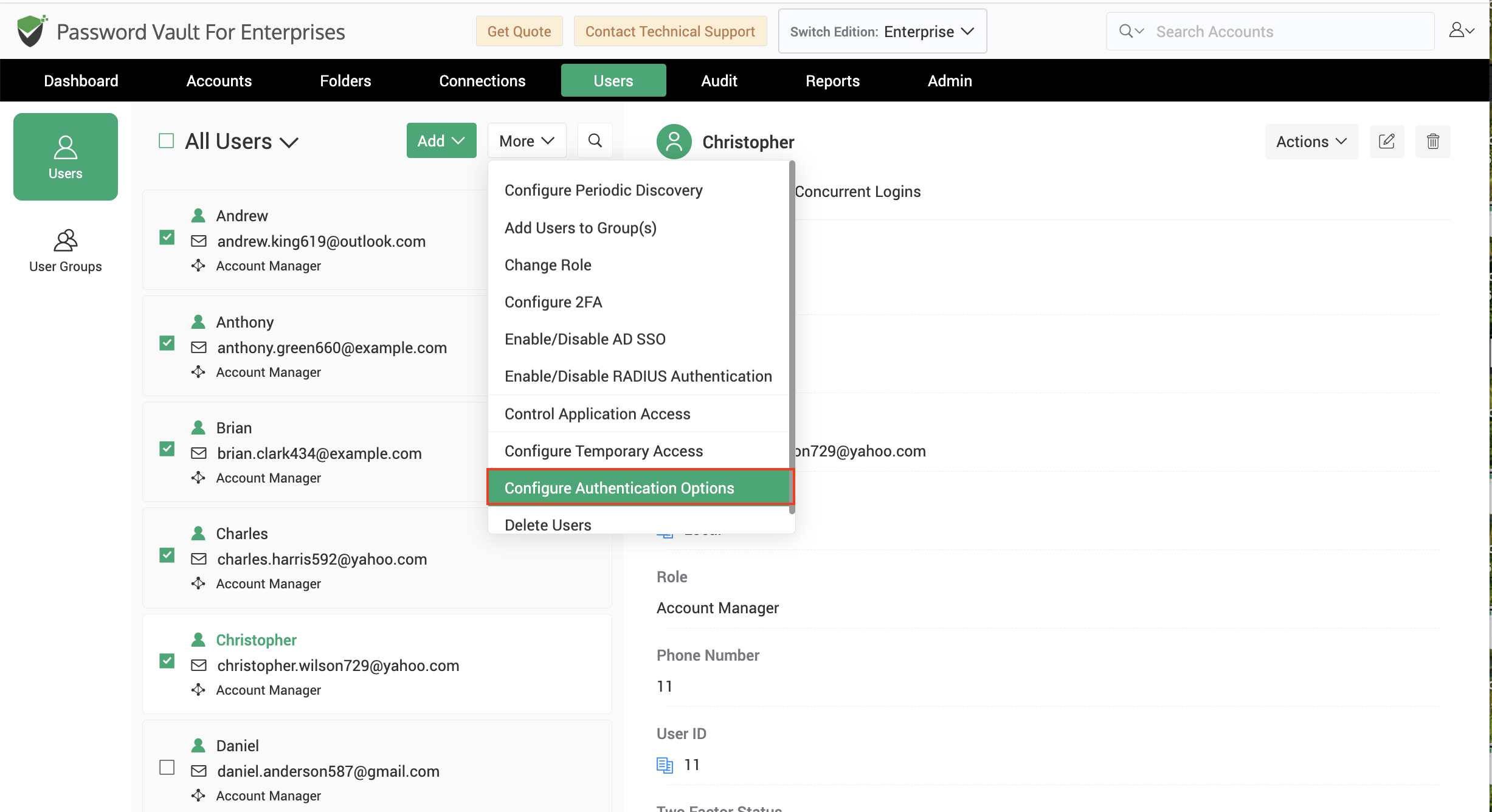Click Christopher's green avatar icon in details header
This screenshot has height=812, width=1492.
pyautogui.click(x=674, y=142)
